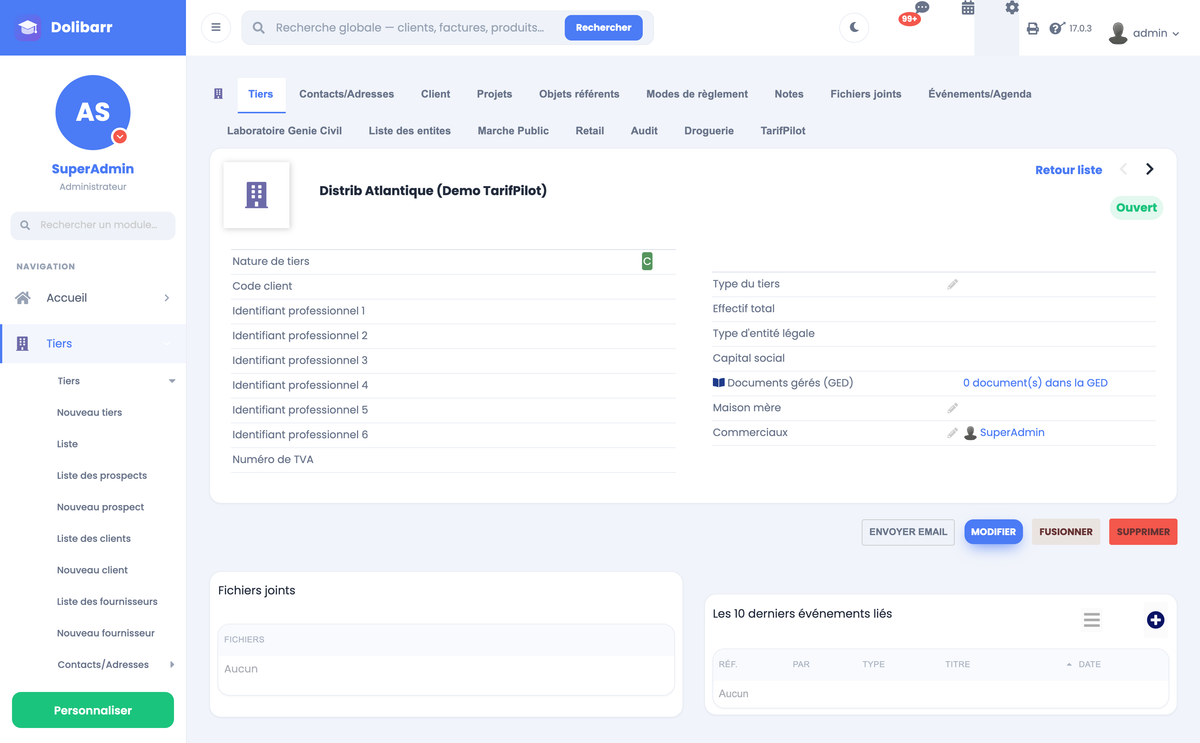1200x743 pixels.
Task: Open the Marche Public tab
Action: (513, 131)
